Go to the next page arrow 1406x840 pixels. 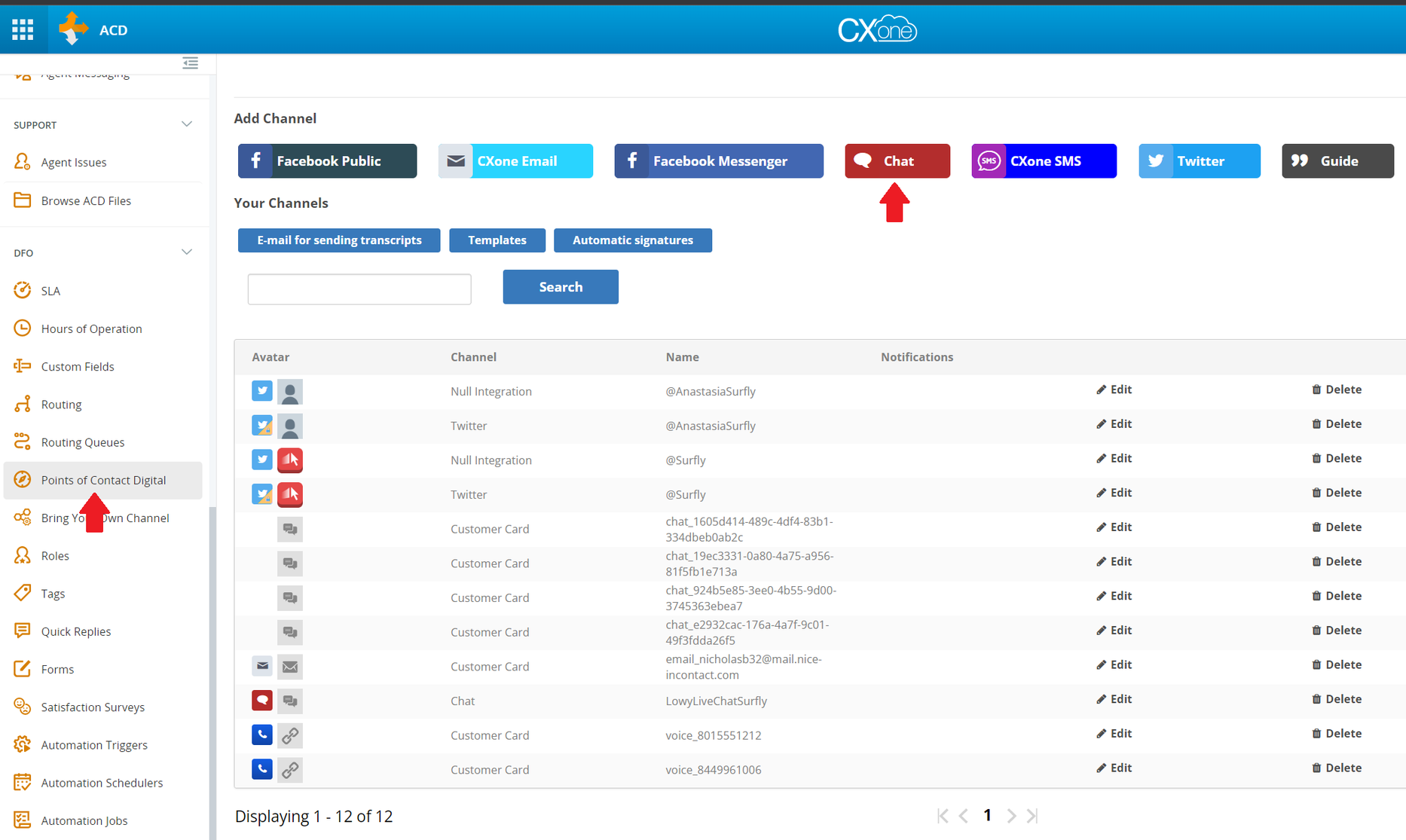tap(1011, 816)
